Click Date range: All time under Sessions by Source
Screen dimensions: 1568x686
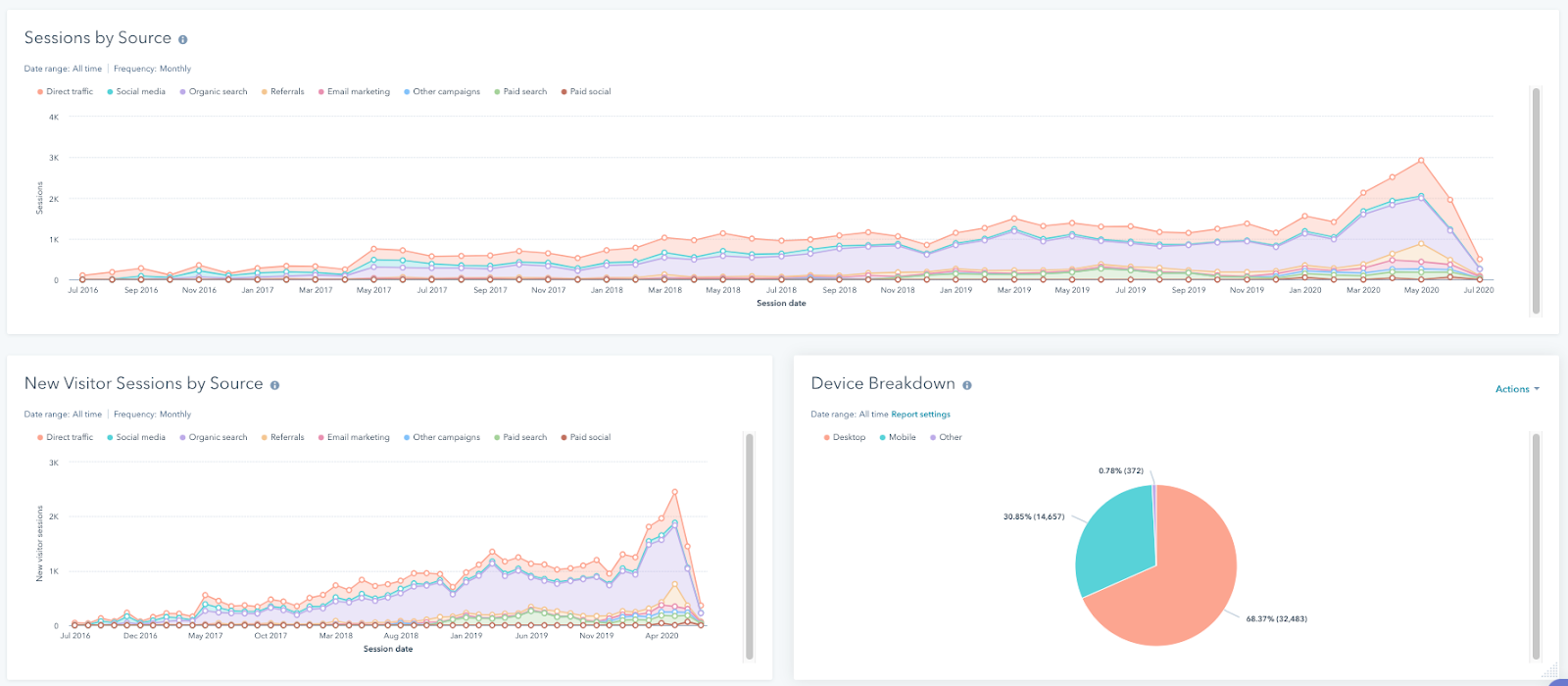tap(63, 70)
